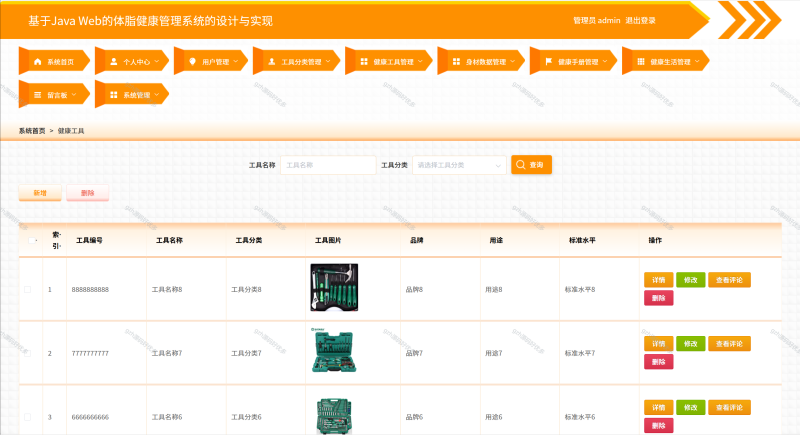Open the tool image thumbnail for 工具名称6
Viewport: 800px width, 435px height.
334,415
